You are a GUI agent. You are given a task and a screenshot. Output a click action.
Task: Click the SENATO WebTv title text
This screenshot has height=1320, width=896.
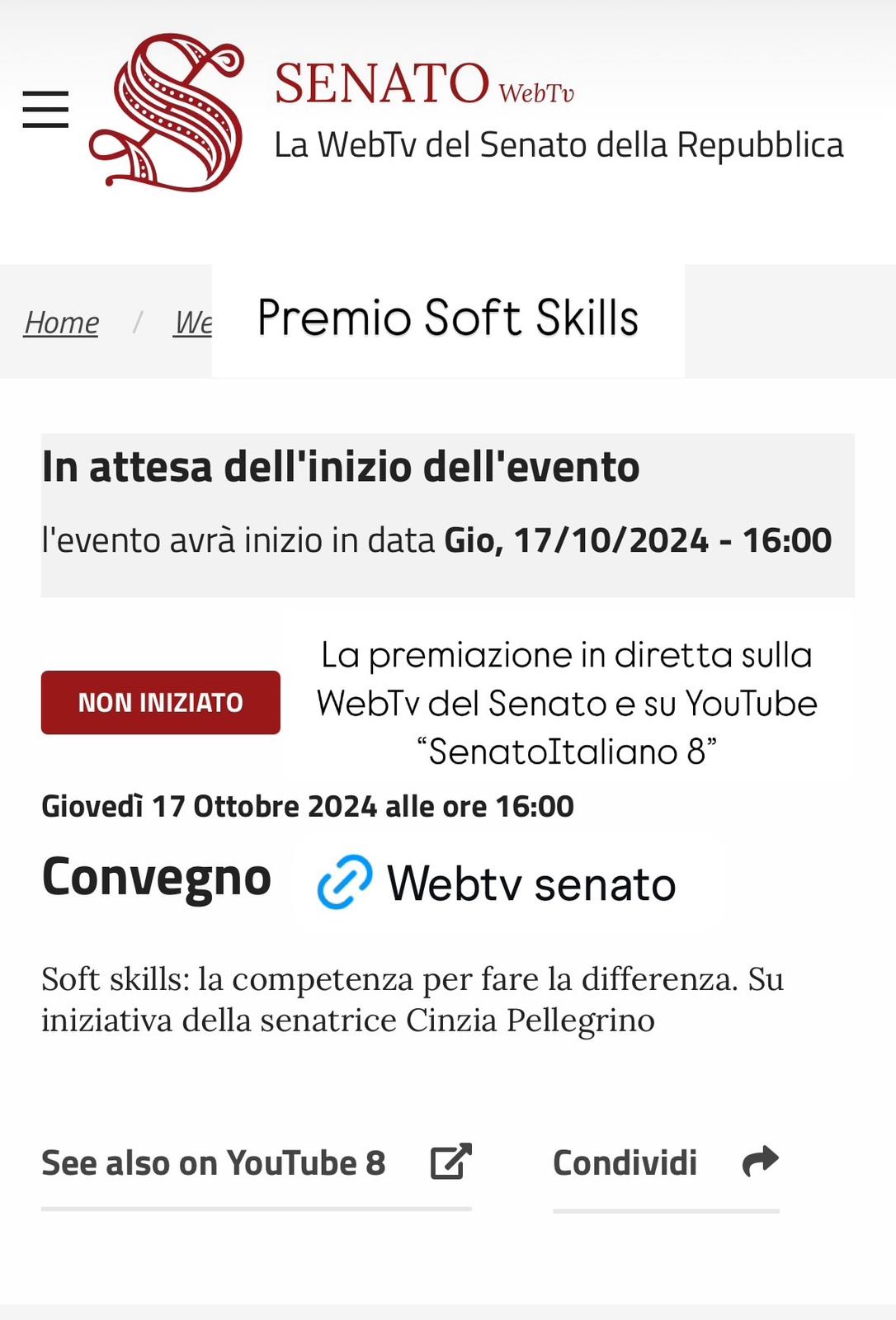(x=423, y=83)
